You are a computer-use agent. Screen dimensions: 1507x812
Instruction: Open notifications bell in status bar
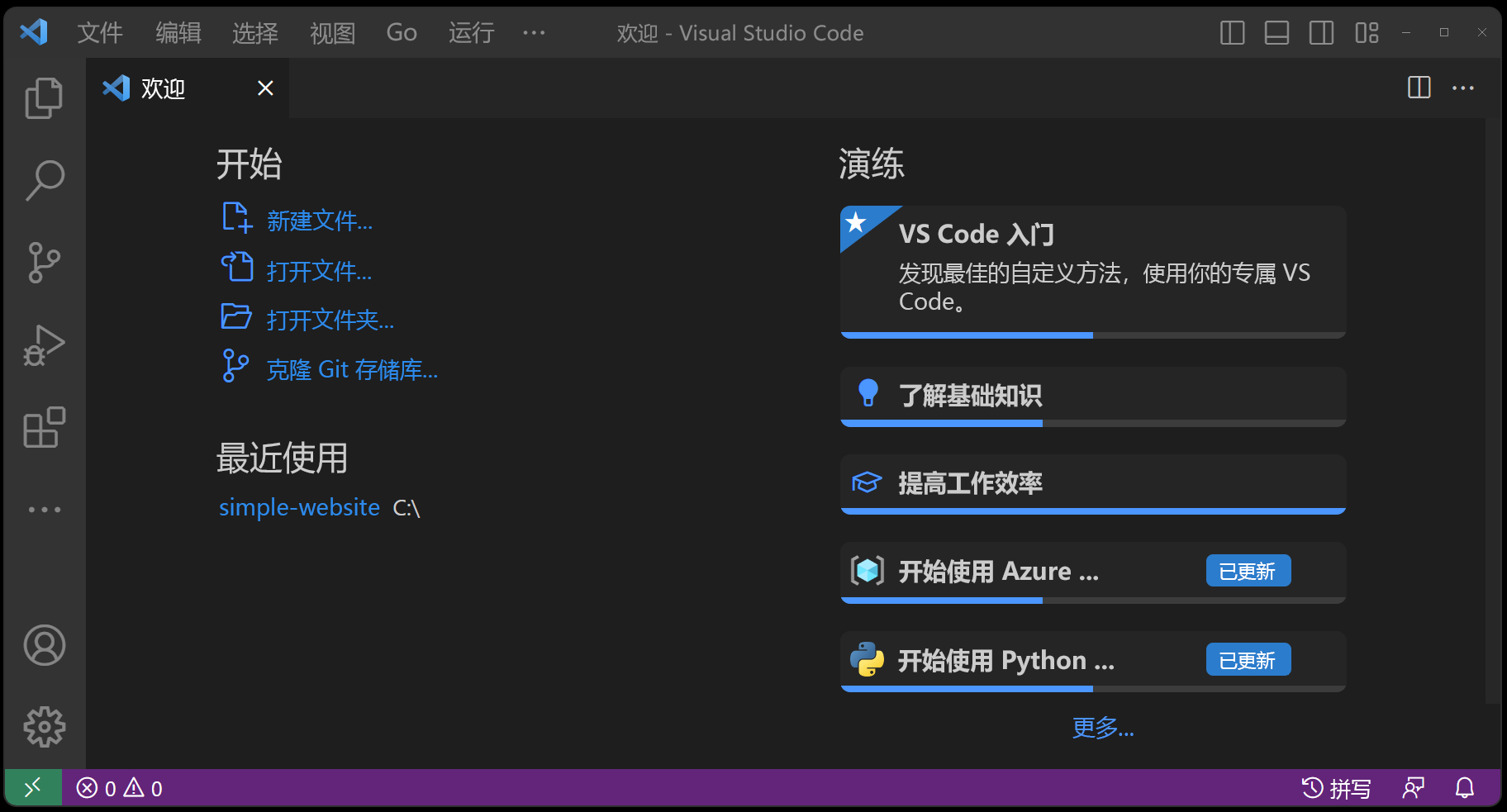tap(1465, 788)
